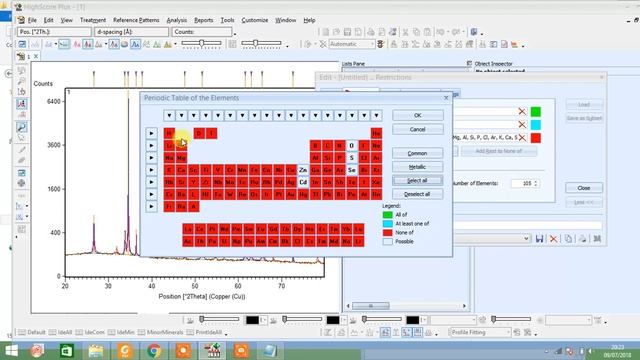
Task: Open the Treatment menu
Action: pos(93,20)
